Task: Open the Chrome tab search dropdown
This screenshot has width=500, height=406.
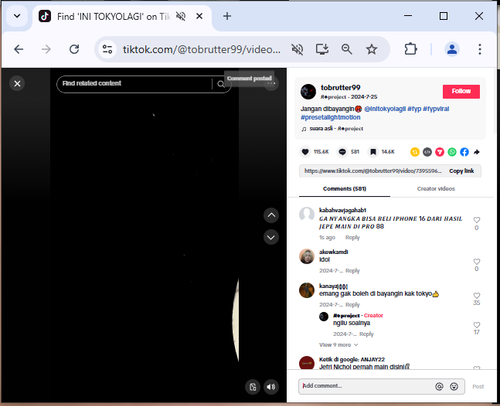Action: [x=17, y=16]
